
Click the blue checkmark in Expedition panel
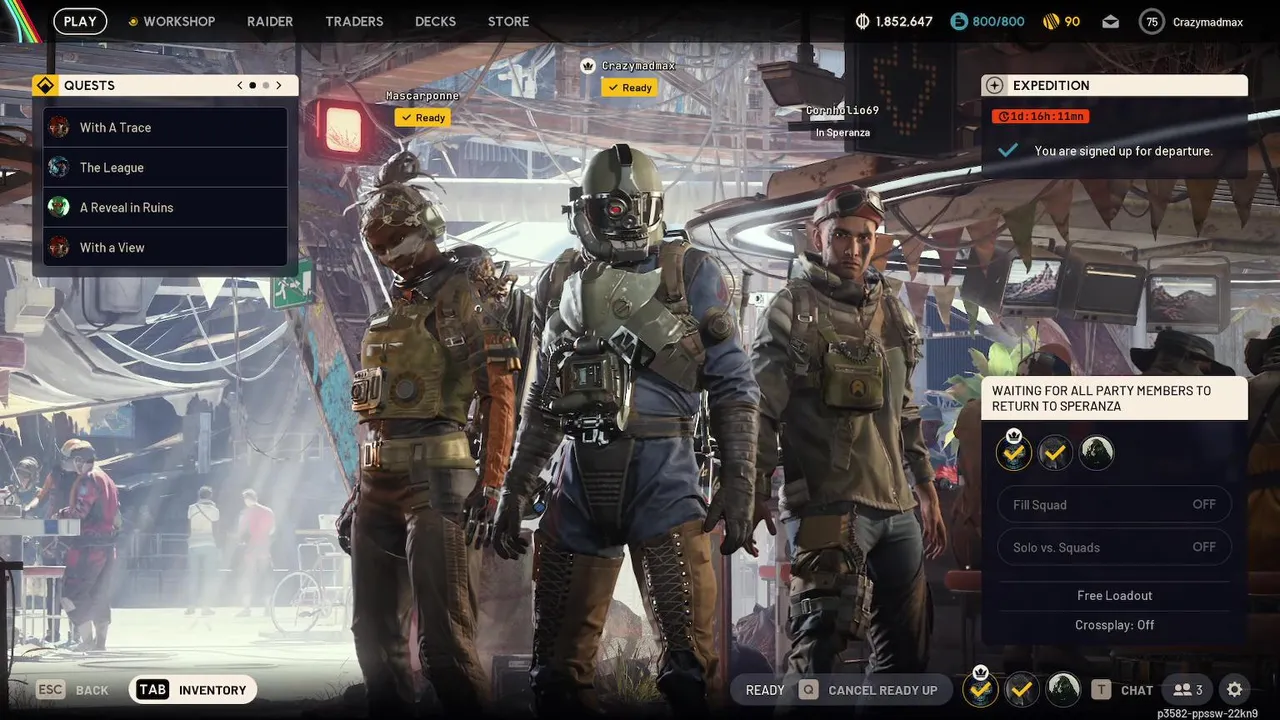point(1008,151)
